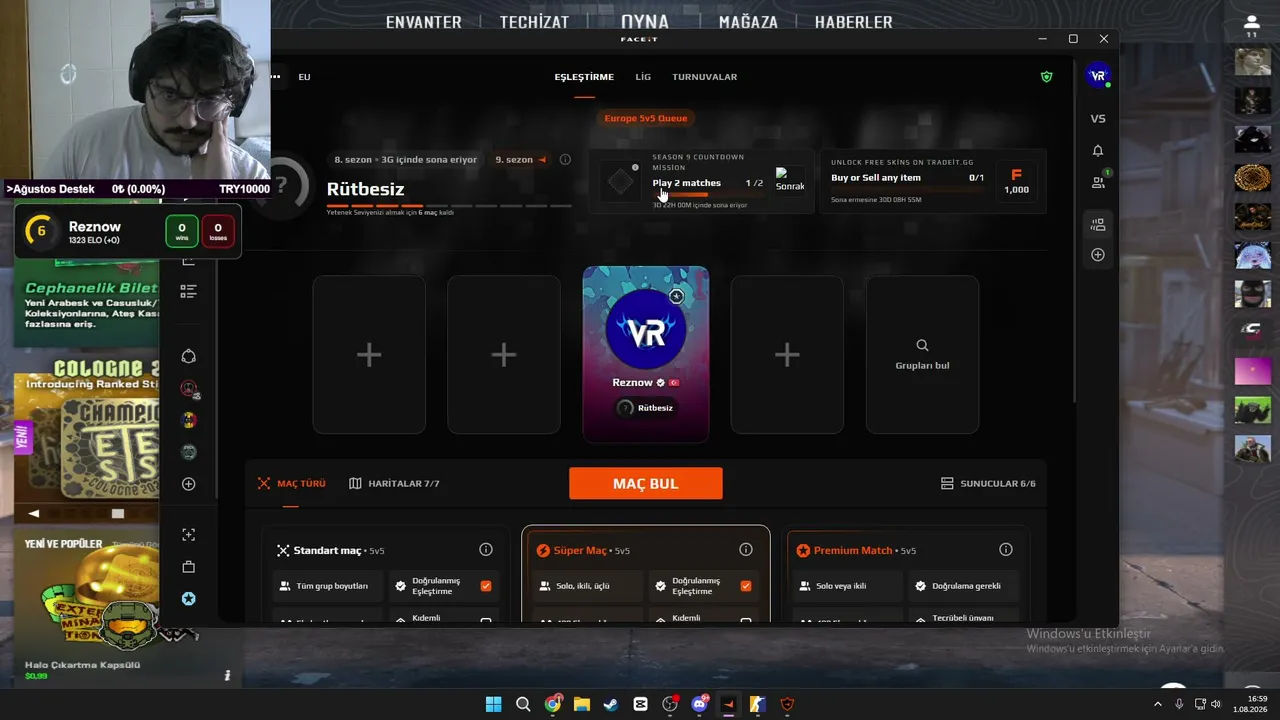Add player in first empty party slot

pyautogui.click(x=369, y=355)
